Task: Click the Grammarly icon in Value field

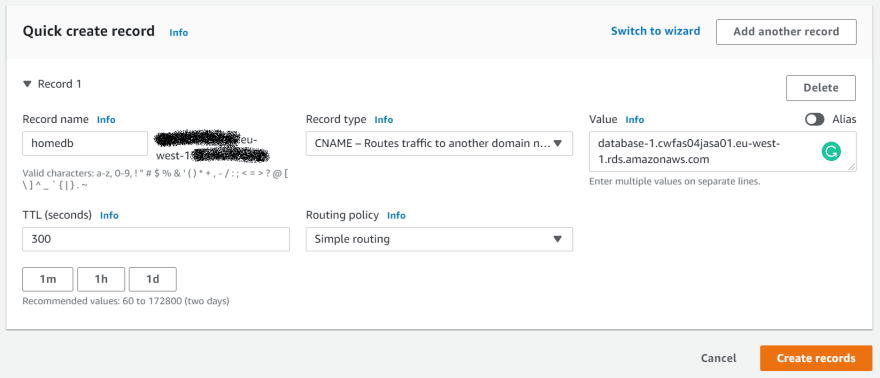Action: (831, 151)
